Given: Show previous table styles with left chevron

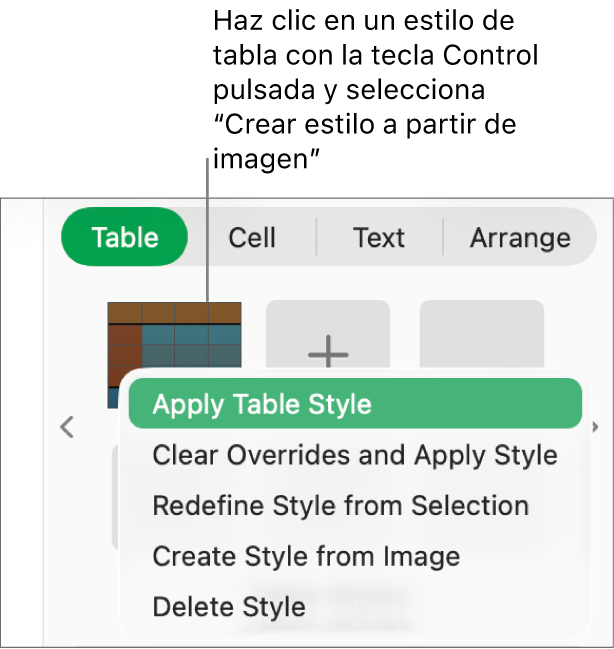Looking at the screenshot, I should [67, 427].
